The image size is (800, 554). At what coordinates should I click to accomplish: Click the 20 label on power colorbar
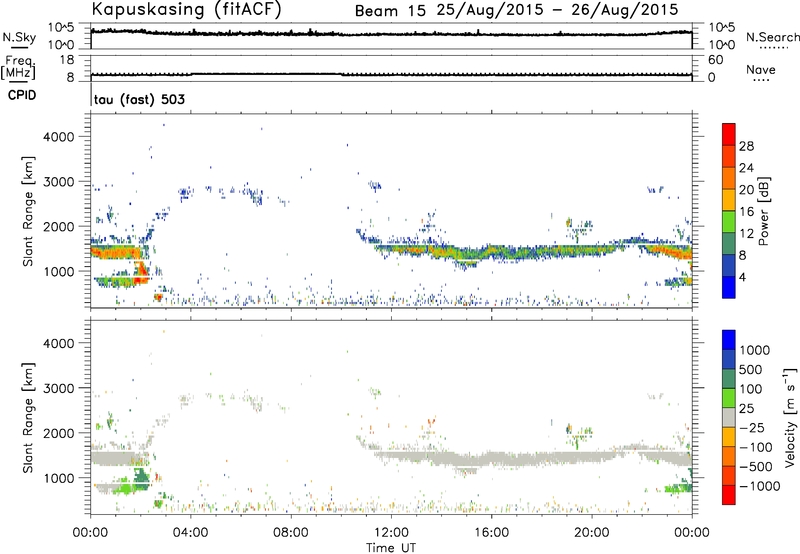tap(746, 190)
